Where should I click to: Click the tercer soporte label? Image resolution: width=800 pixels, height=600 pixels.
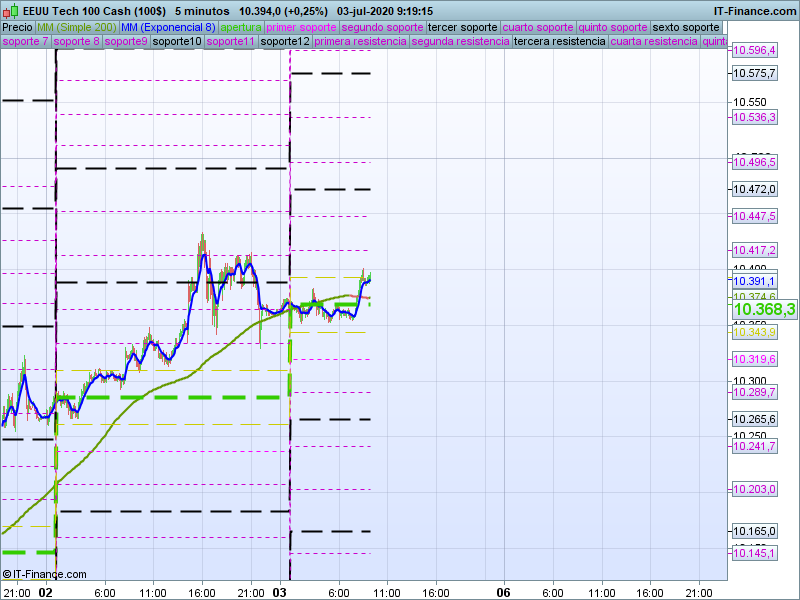click(461, 27)
